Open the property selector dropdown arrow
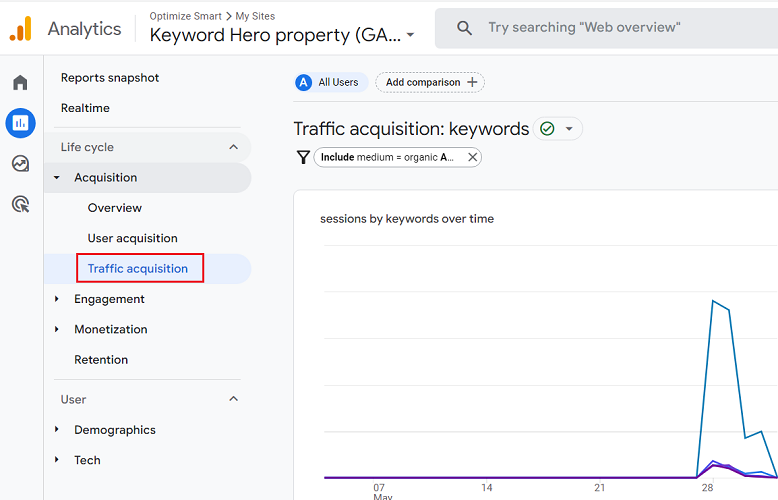The height and width of the screenshot is (500, 778). [x=410, y=35]
